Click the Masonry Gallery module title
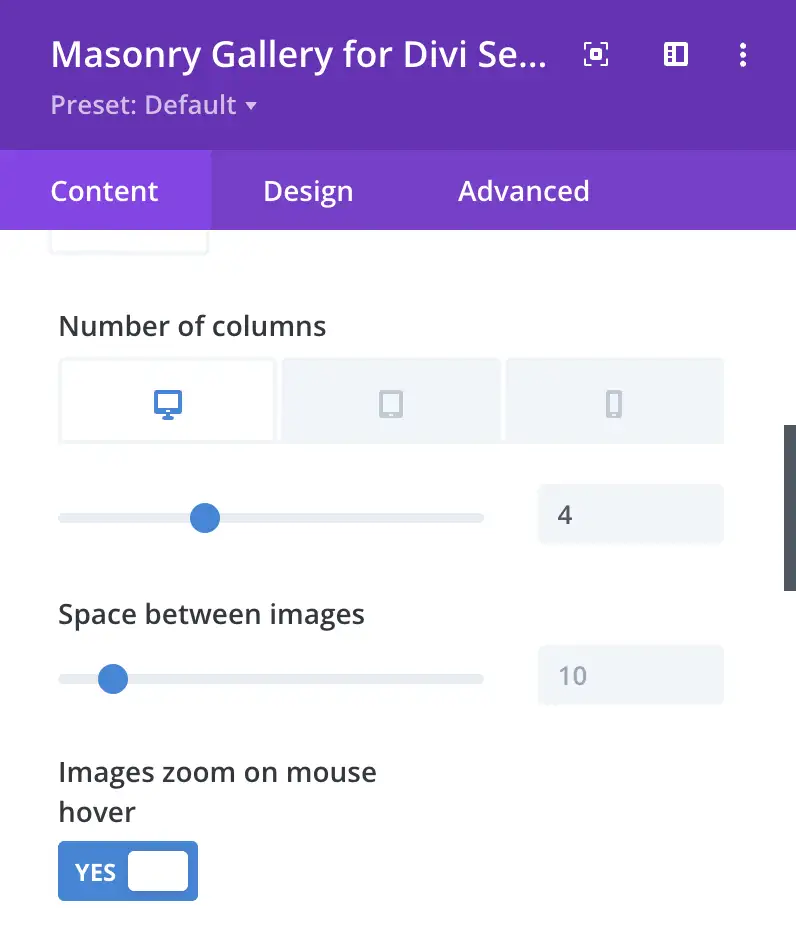 [299, 55]
